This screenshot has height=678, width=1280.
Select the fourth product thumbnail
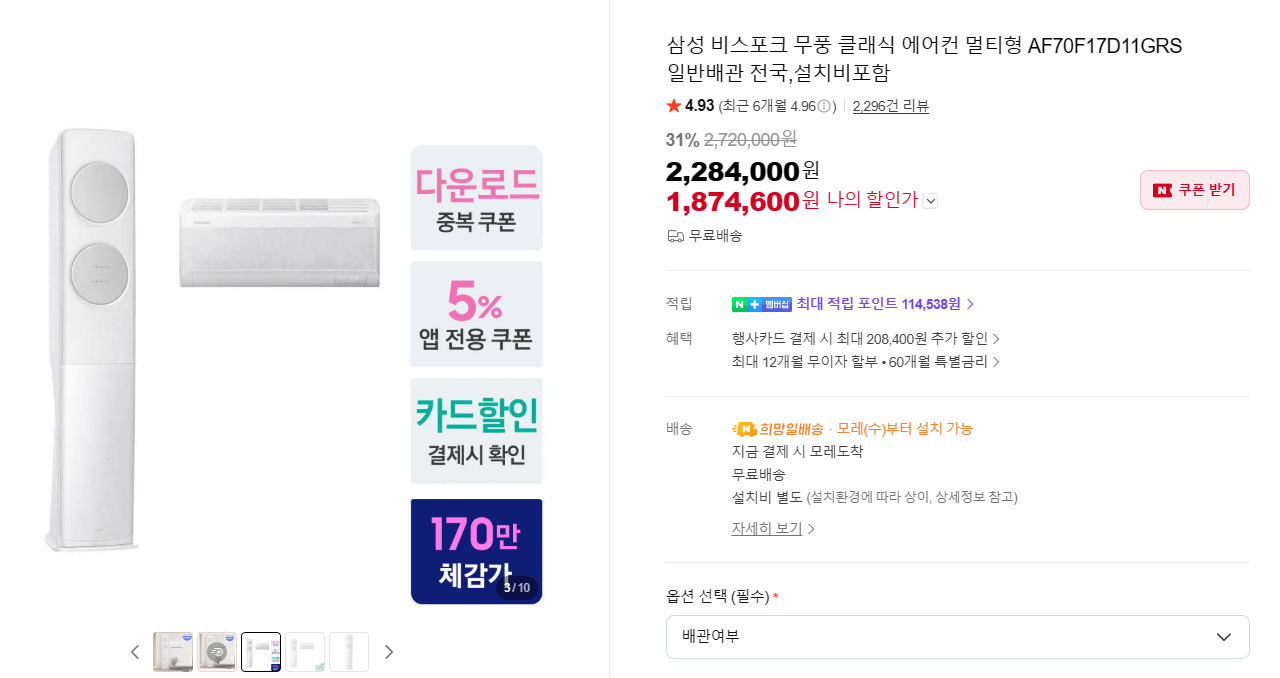(x=305, y=652)
